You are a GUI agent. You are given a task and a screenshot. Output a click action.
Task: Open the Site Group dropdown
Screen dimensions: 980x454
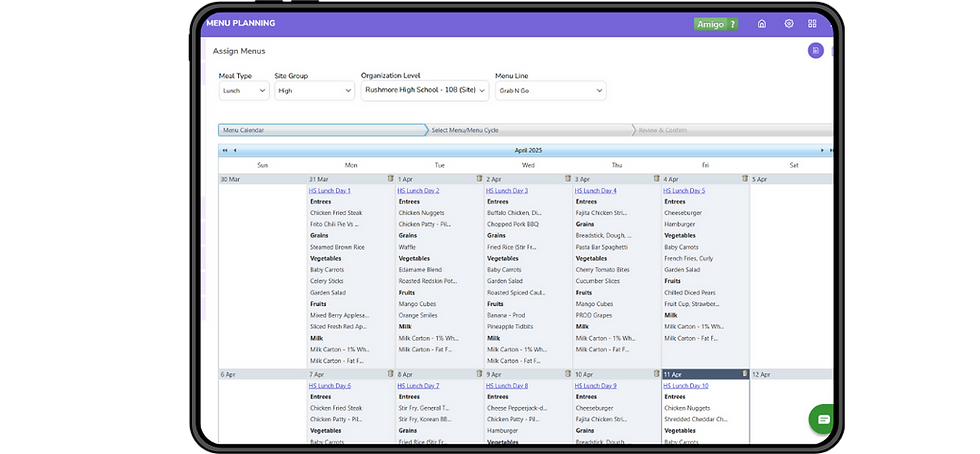[314, 91]
